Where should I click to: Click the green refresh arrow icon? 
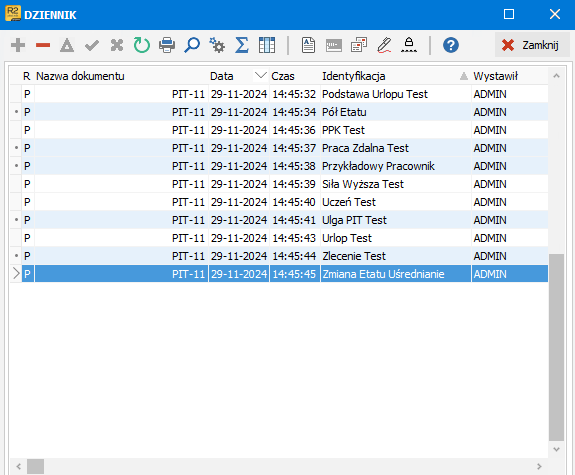tap(142, 45)
